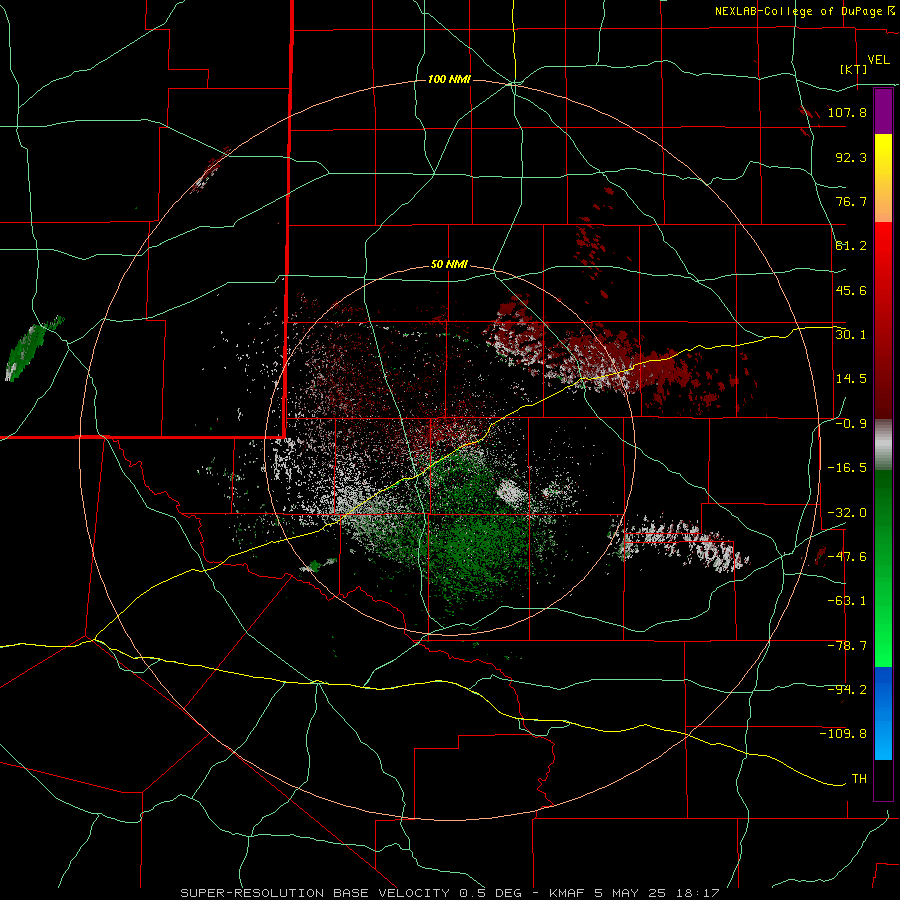Click the [KT] units label

click(x=853, y=69)
